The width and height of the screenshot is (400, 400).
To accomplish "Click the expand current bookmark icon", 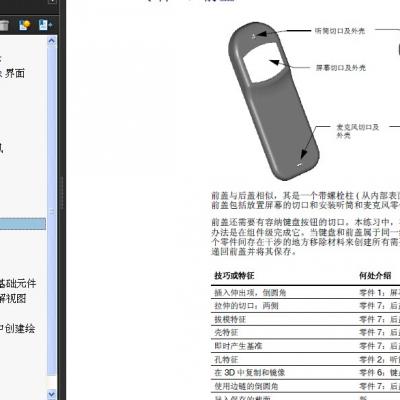I will point(45,25).
